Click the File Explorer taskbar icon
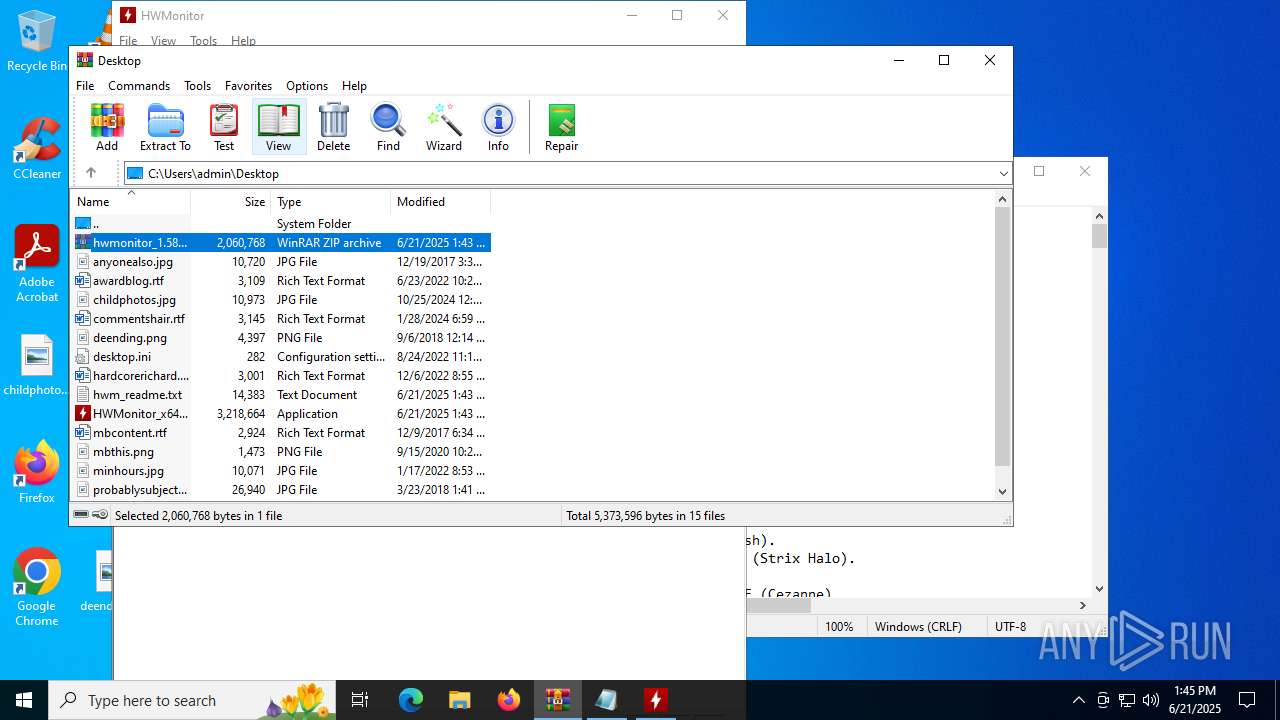The image size is (1280, 720). point(459,700)
